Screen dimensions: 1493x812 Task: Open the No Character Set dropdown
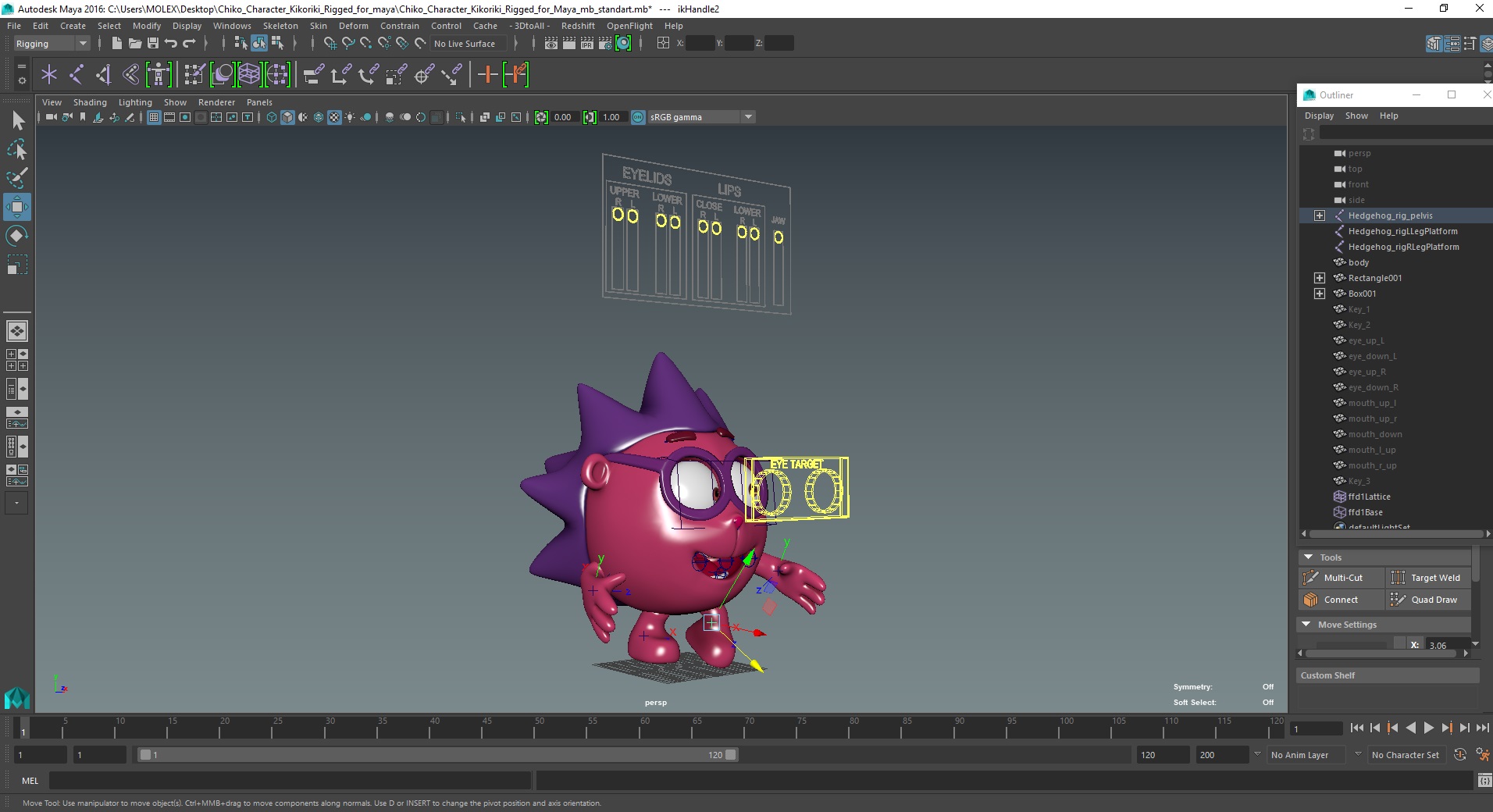[x=1408, y=755]
